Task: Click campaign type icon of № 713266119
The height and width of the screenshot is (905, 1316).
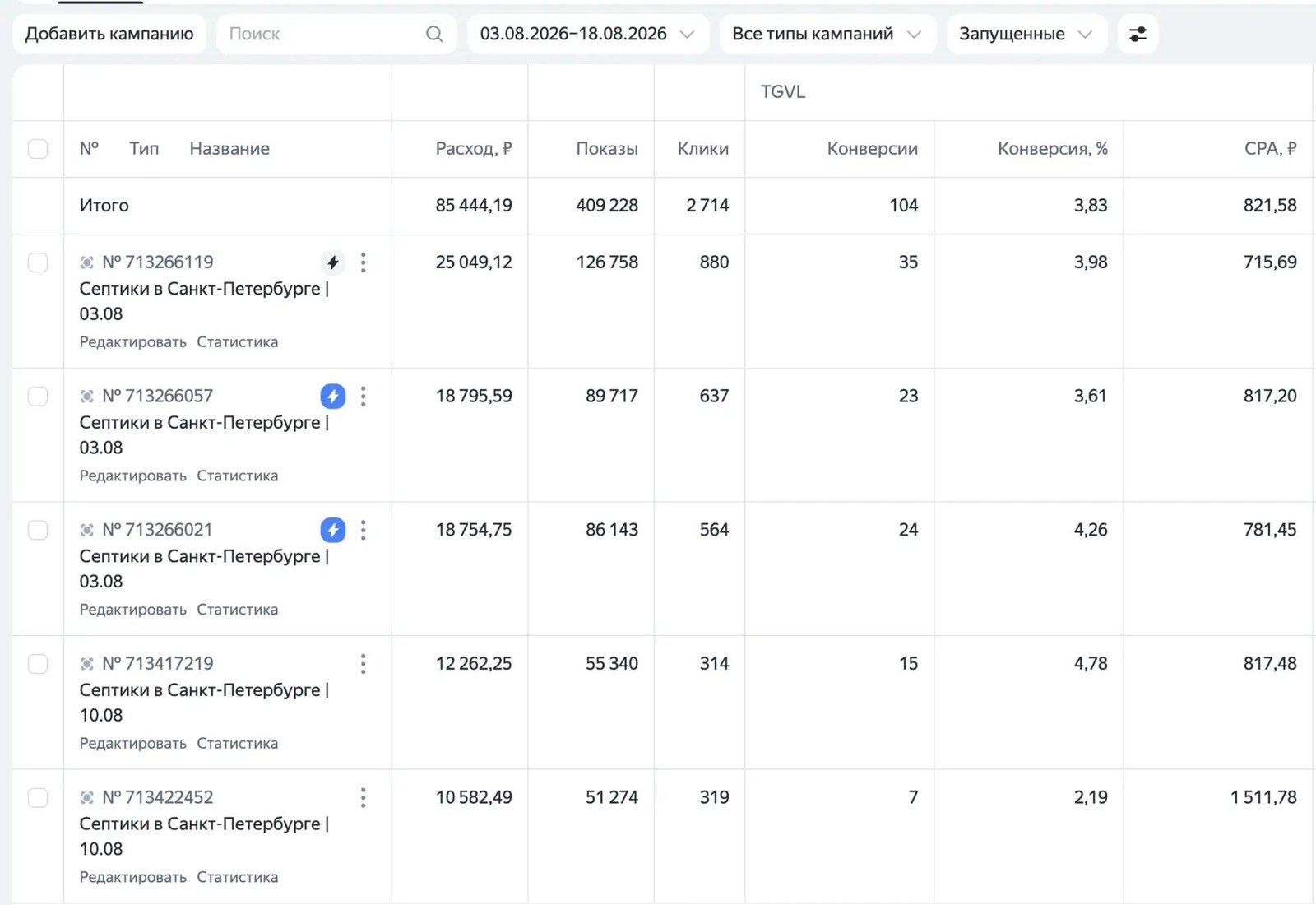Action: (86, 262)
